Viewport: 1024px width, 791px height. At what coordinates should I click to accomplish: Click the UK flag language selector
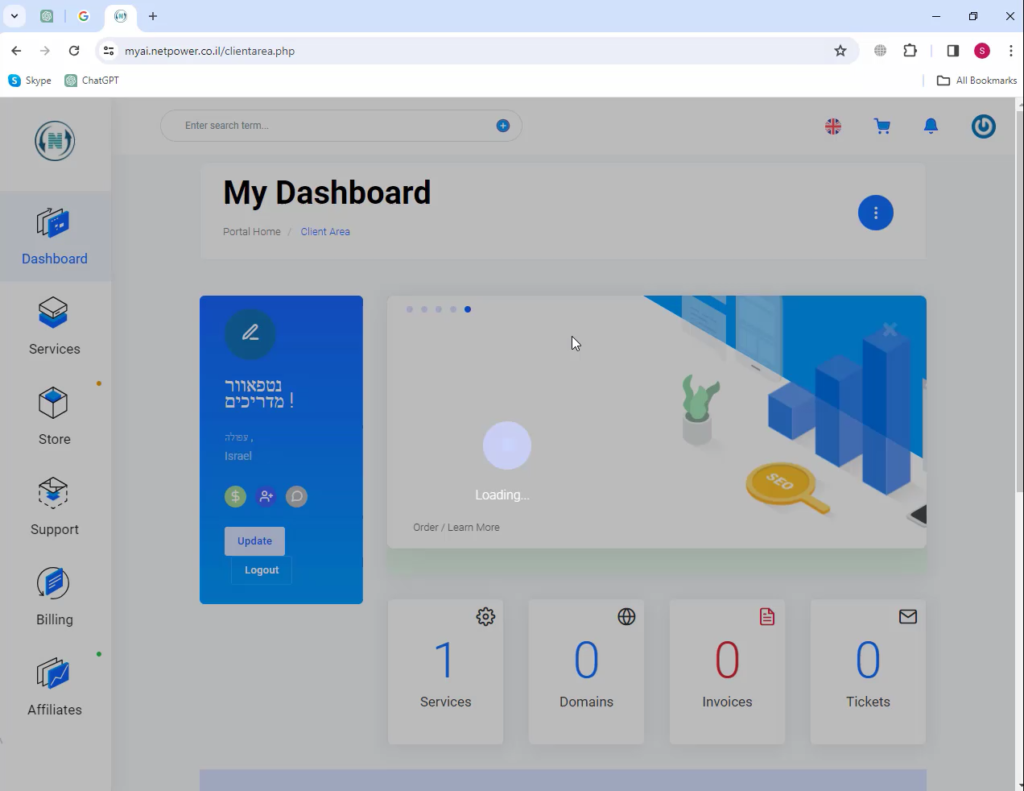832,126
